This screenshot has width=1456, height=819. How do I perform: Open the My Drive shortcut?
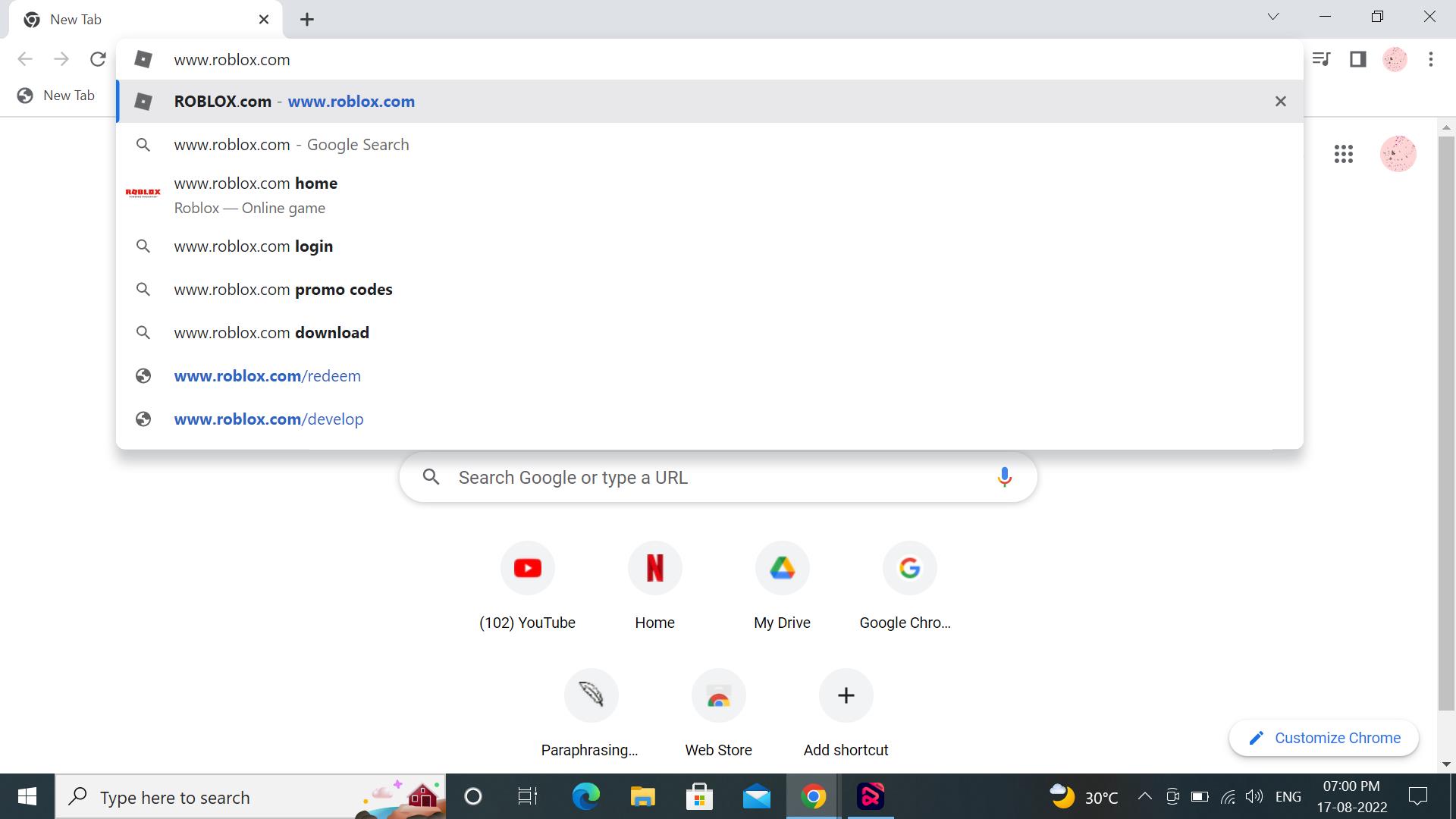click(x=783, y=586)
